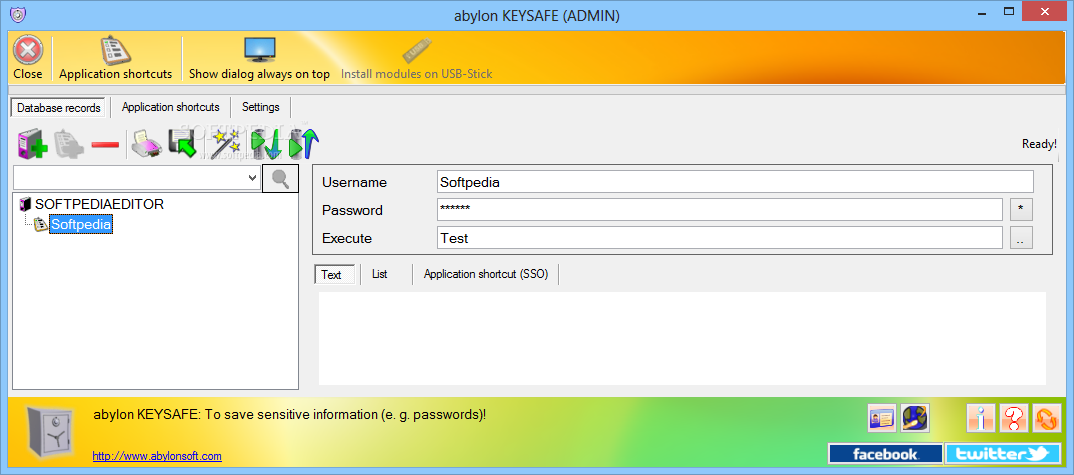The height and width of the screenshot is (475, 1074).
Task: Select the List sub-tab
Action: [379, 274]
